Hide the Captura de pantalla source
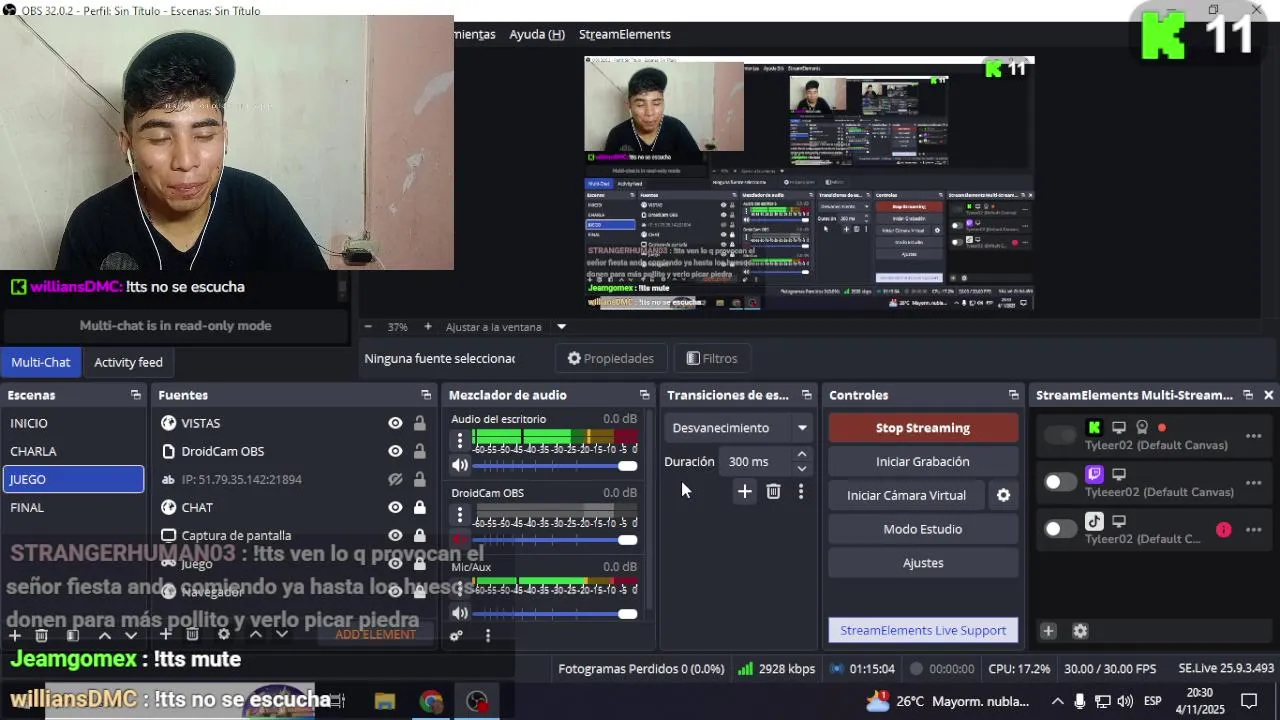Viewport: 1280px width, 720px height. coord(395,535)
